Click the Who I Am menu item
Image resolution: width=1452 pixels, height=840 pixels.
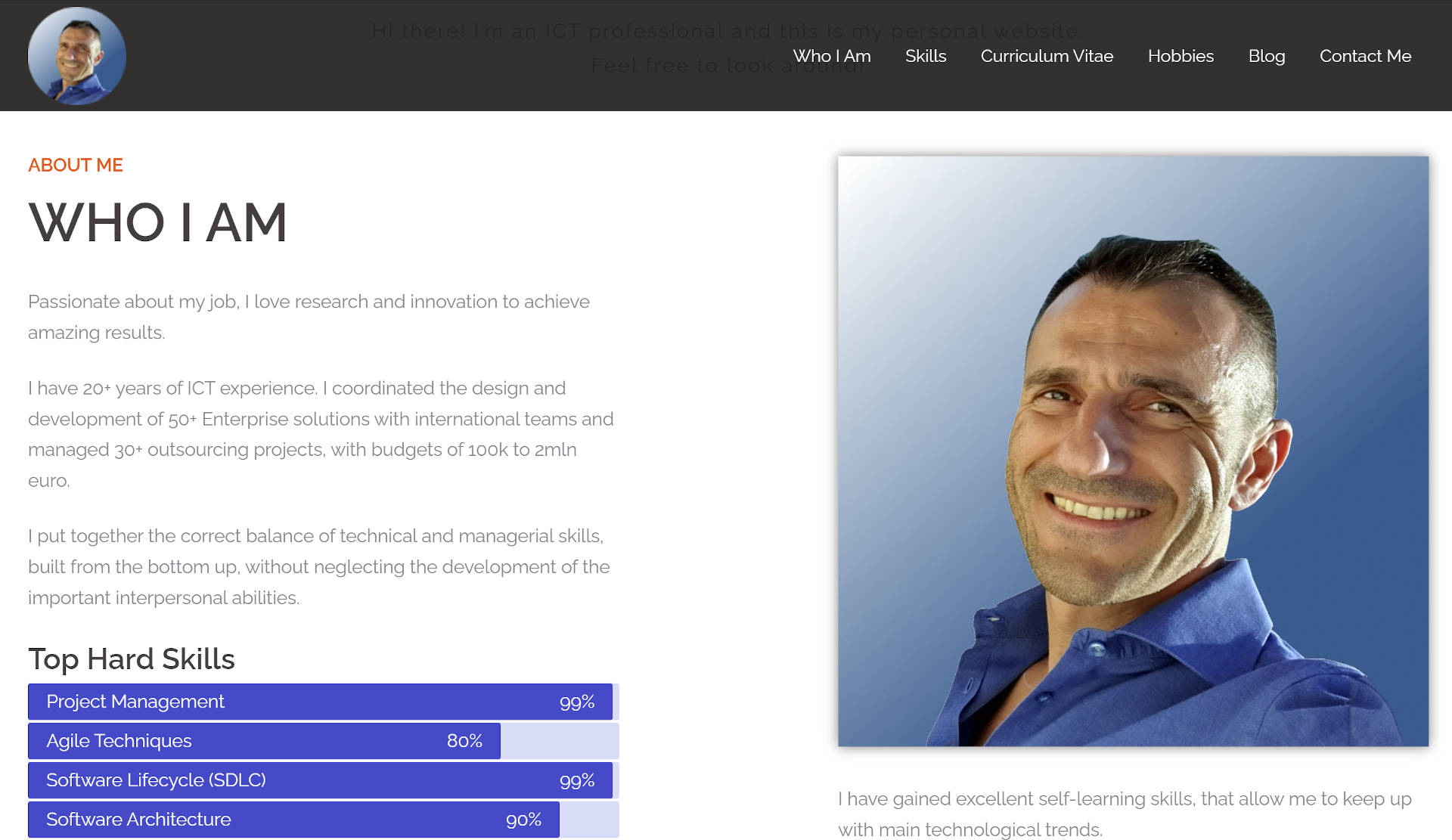point(832,55)
